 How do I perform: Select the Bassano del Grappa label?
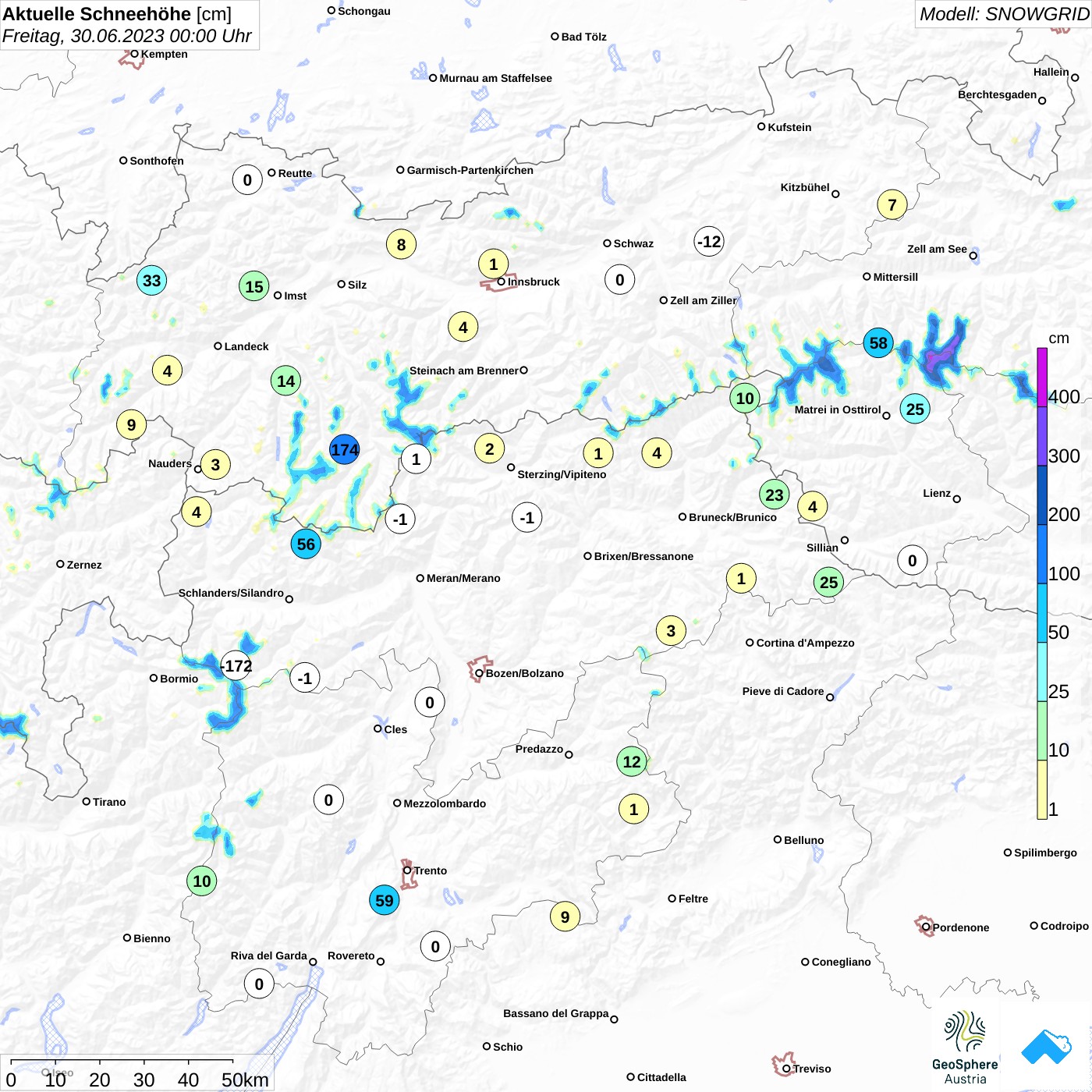pos(555,1013)
